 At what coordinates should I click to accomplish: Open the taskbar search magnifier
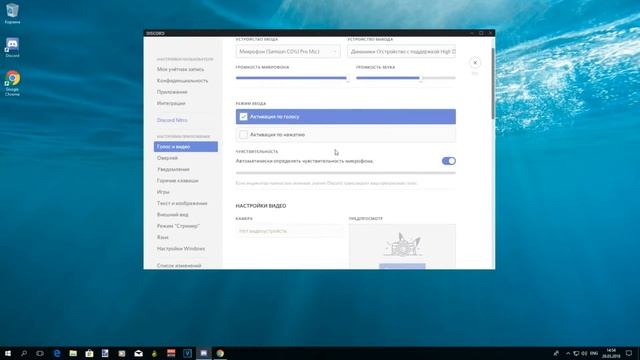click(24, 353)
